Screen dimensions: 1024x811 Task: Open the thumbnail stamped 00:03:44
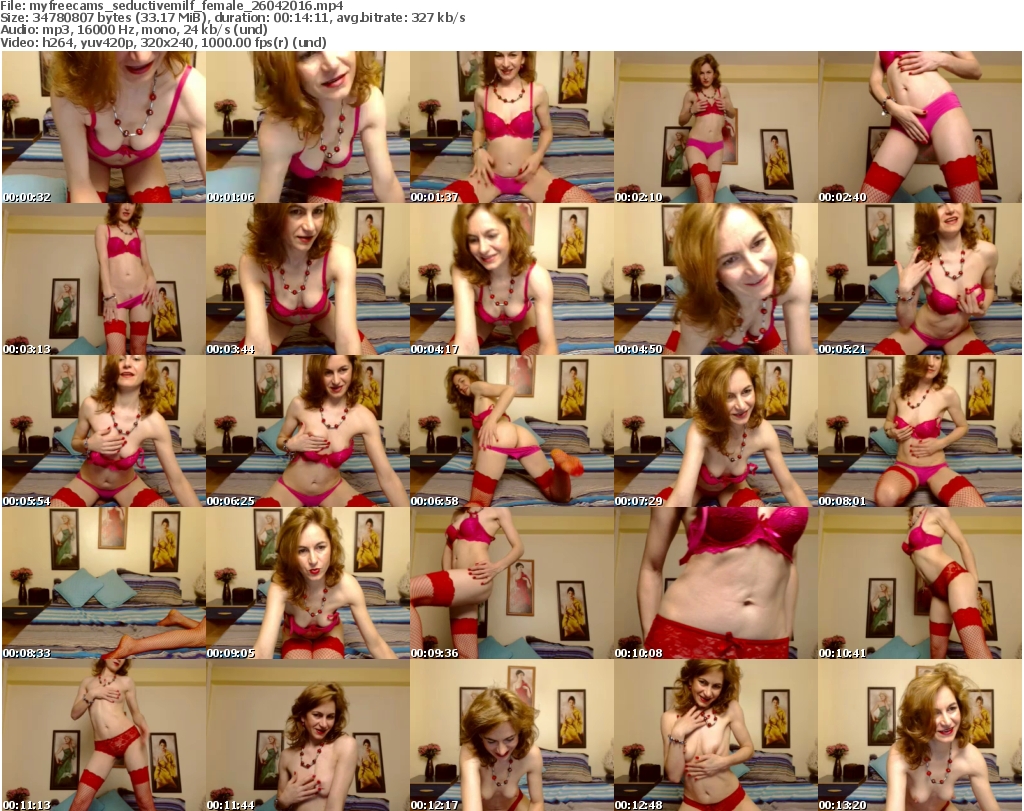(x=308, y=279)
